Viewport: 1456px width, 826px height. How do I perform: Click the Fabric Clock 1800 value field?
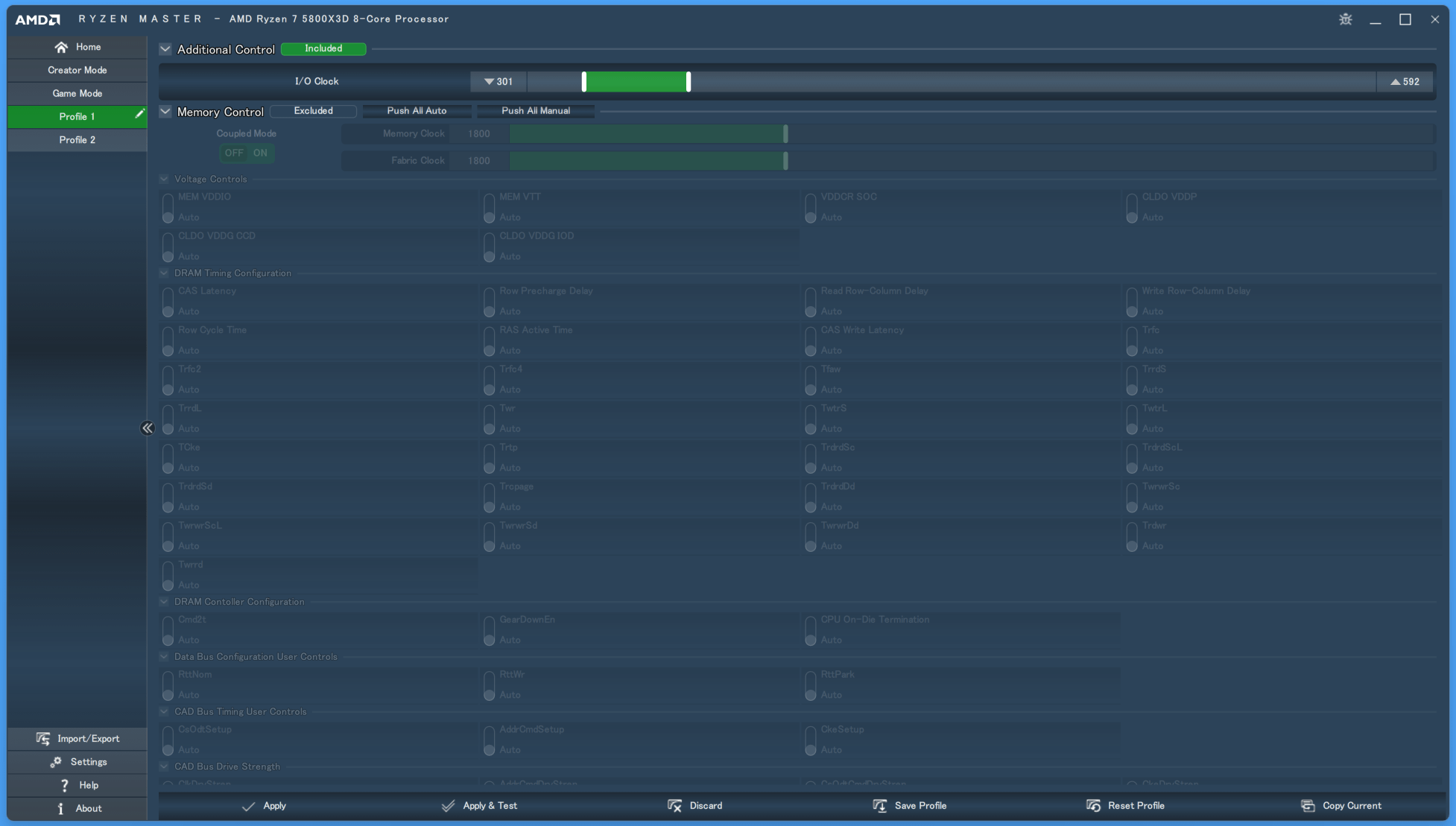[x=479, y=161]
